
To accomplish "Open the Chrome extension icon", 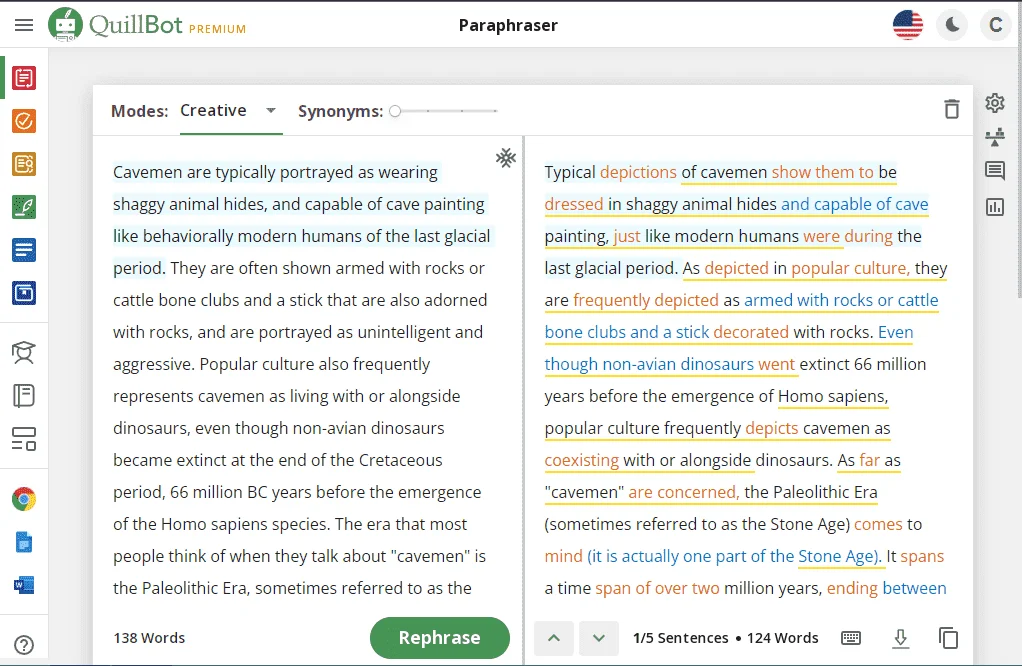I will click(x=24, y=499).
